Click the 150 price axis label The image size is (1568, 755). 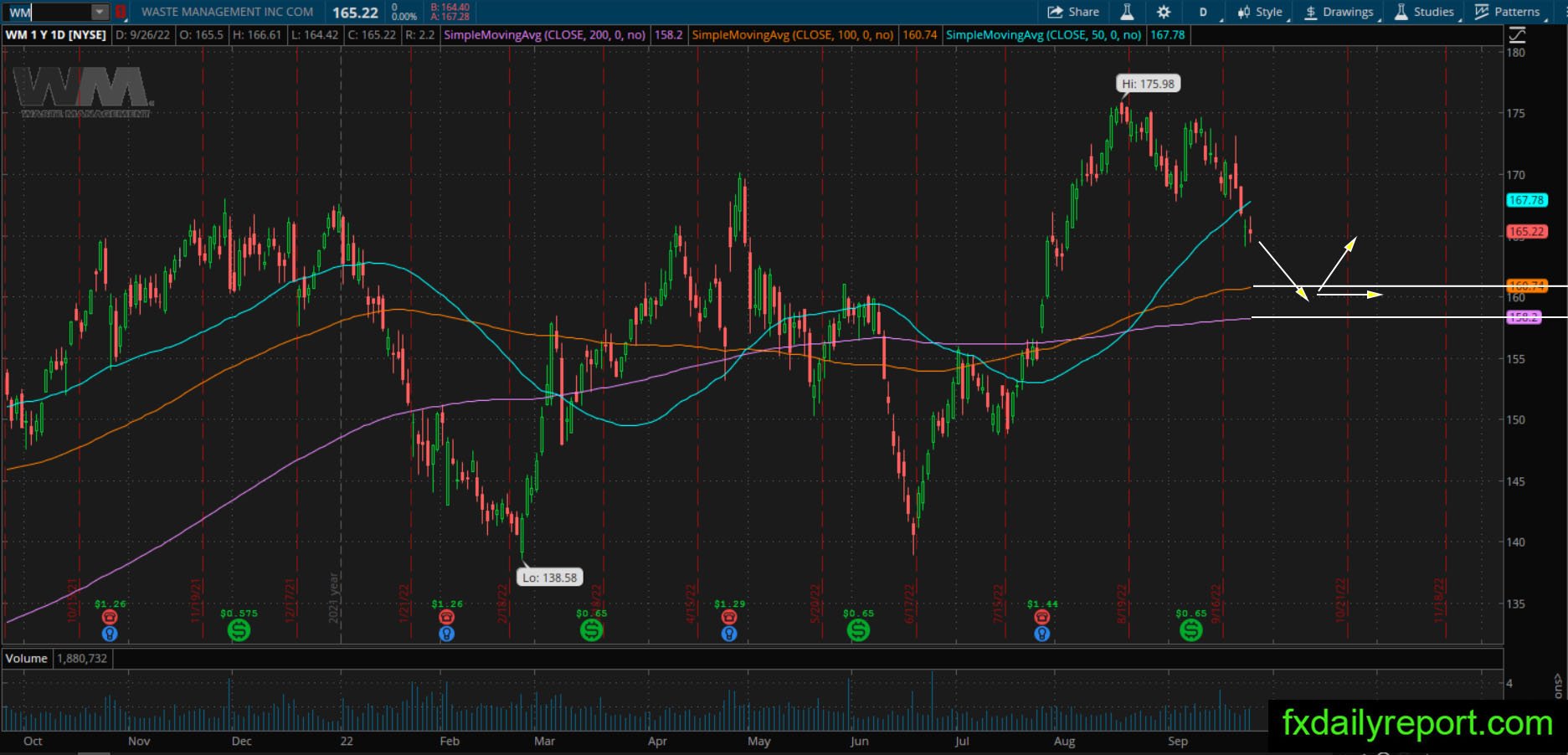tap(1515, 420)
